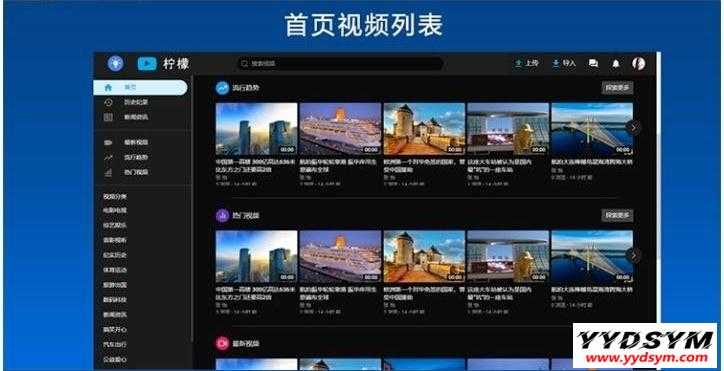Click explore more button for 热门视频 section
This screenshot has height=371, width=724.
pos(617,215)
